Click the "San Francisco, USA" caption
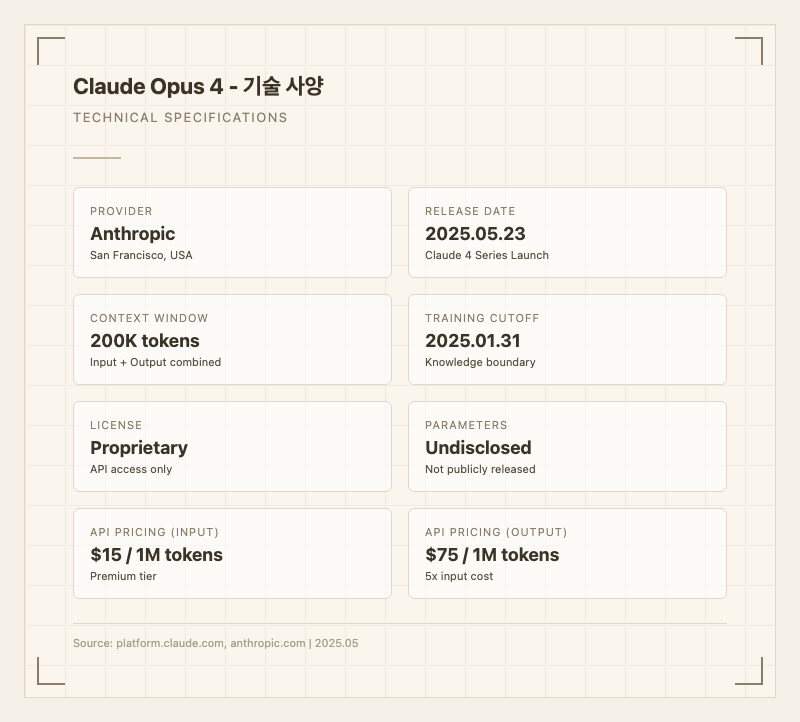 pyautogui.click(x=141, y=255)
